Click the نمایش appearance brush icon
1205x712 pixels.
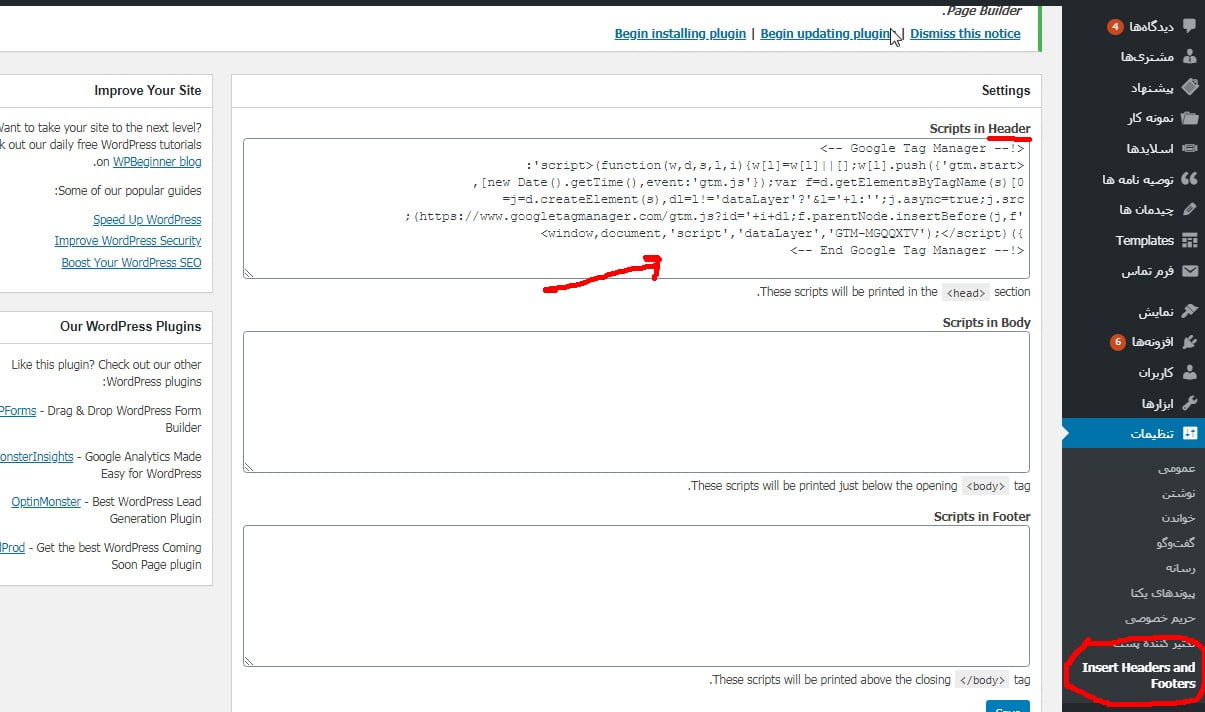(1189, 312)
